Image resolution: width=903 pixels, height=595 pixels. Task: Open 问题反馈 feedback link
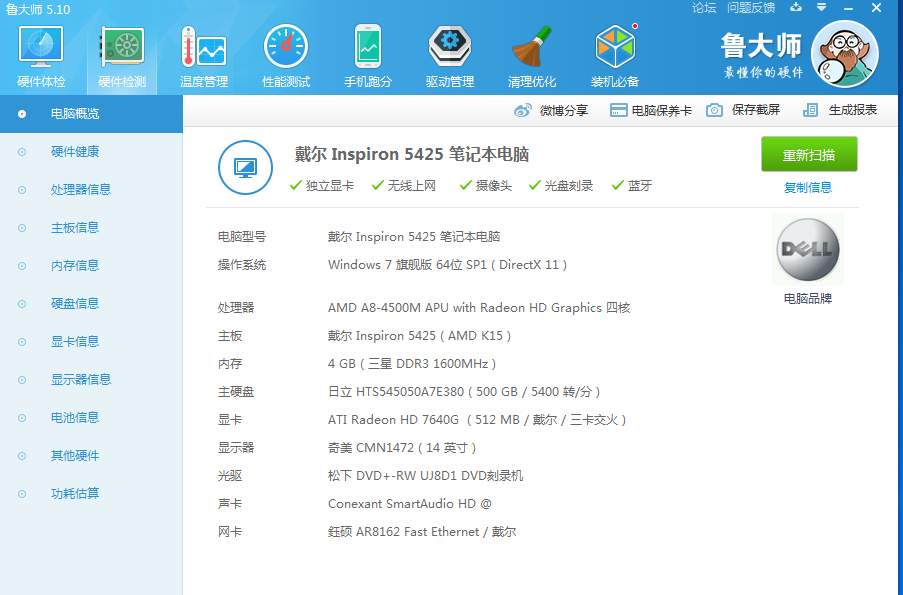(x=751, y=7)
